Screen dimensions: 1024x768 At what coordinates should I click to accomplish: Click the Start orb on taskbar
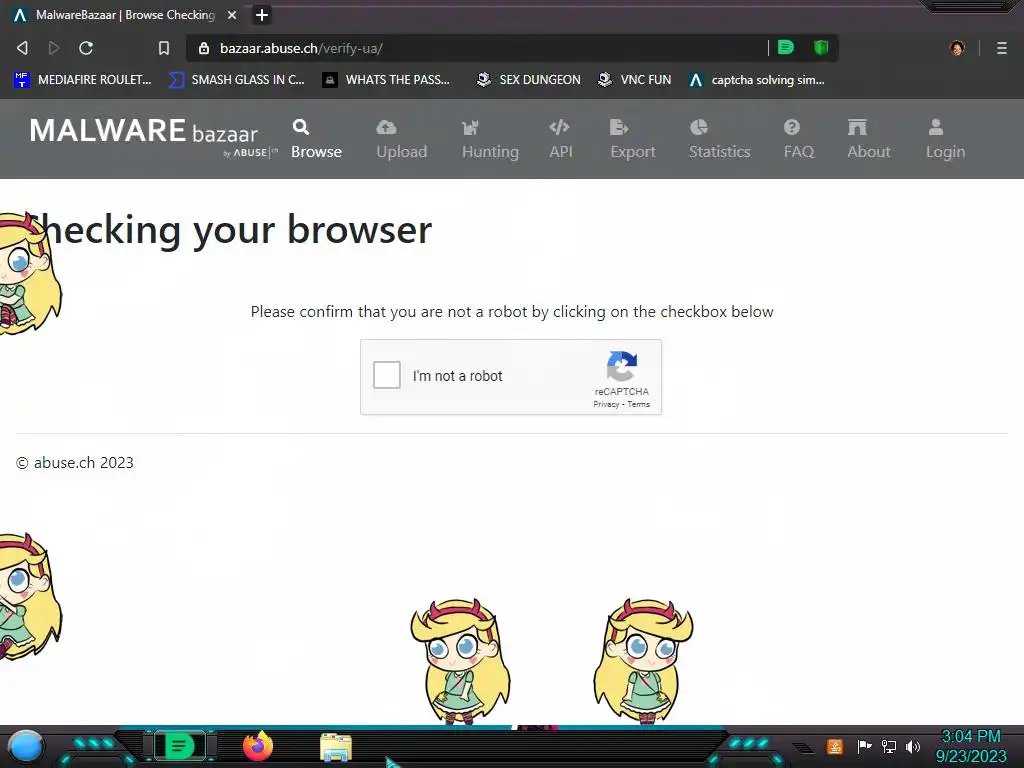pos(26,746)
